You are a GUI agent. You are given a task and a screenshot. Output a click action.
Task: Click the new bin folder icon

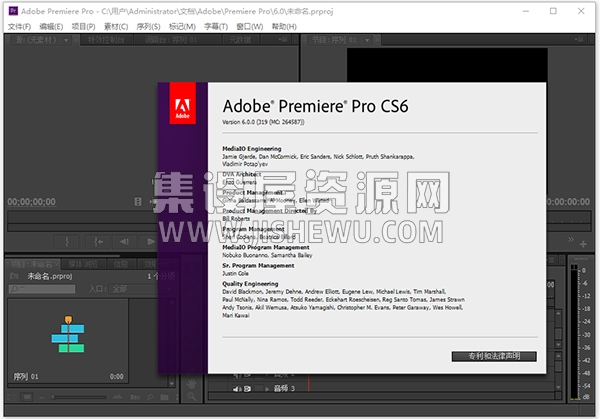pyautogui.click(x=165, y=398)
